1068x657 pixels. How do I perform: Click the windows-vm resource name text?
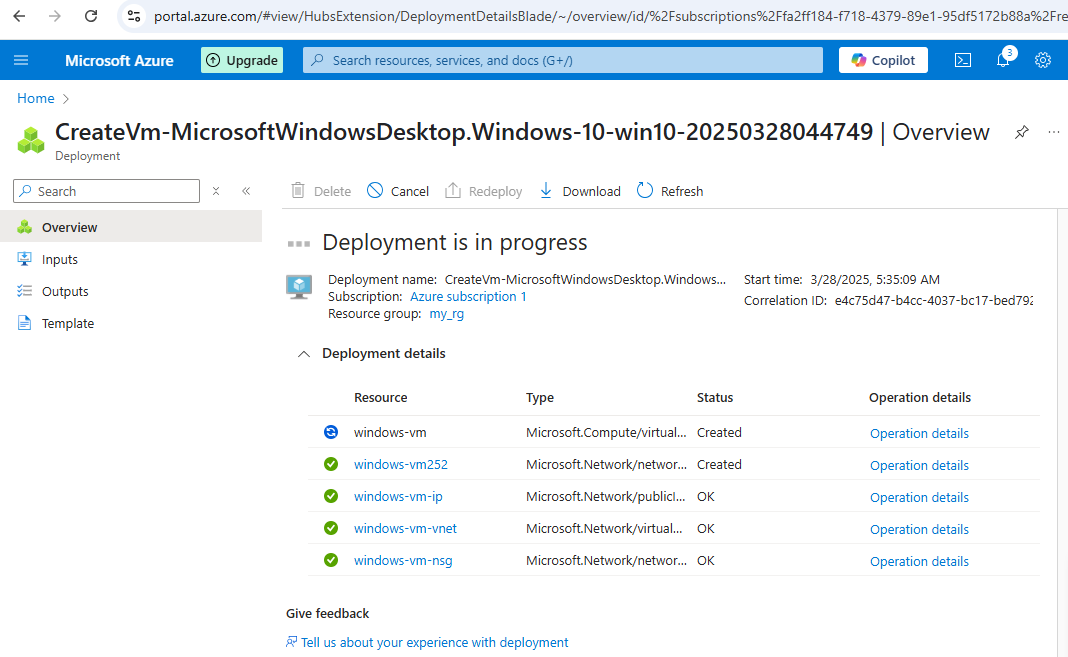pos(390,432)
